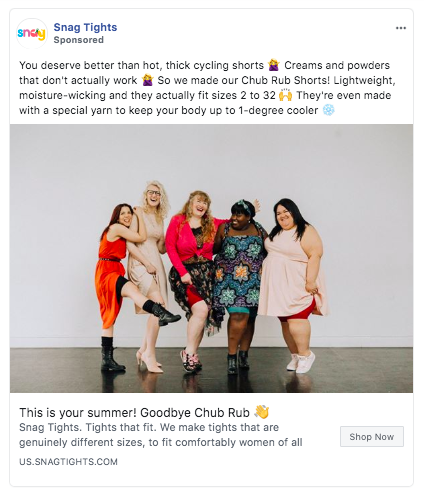This screenshot has width=424, height=499.
Task: Open the Snag Tights page name link
Action: coord(85,27)
